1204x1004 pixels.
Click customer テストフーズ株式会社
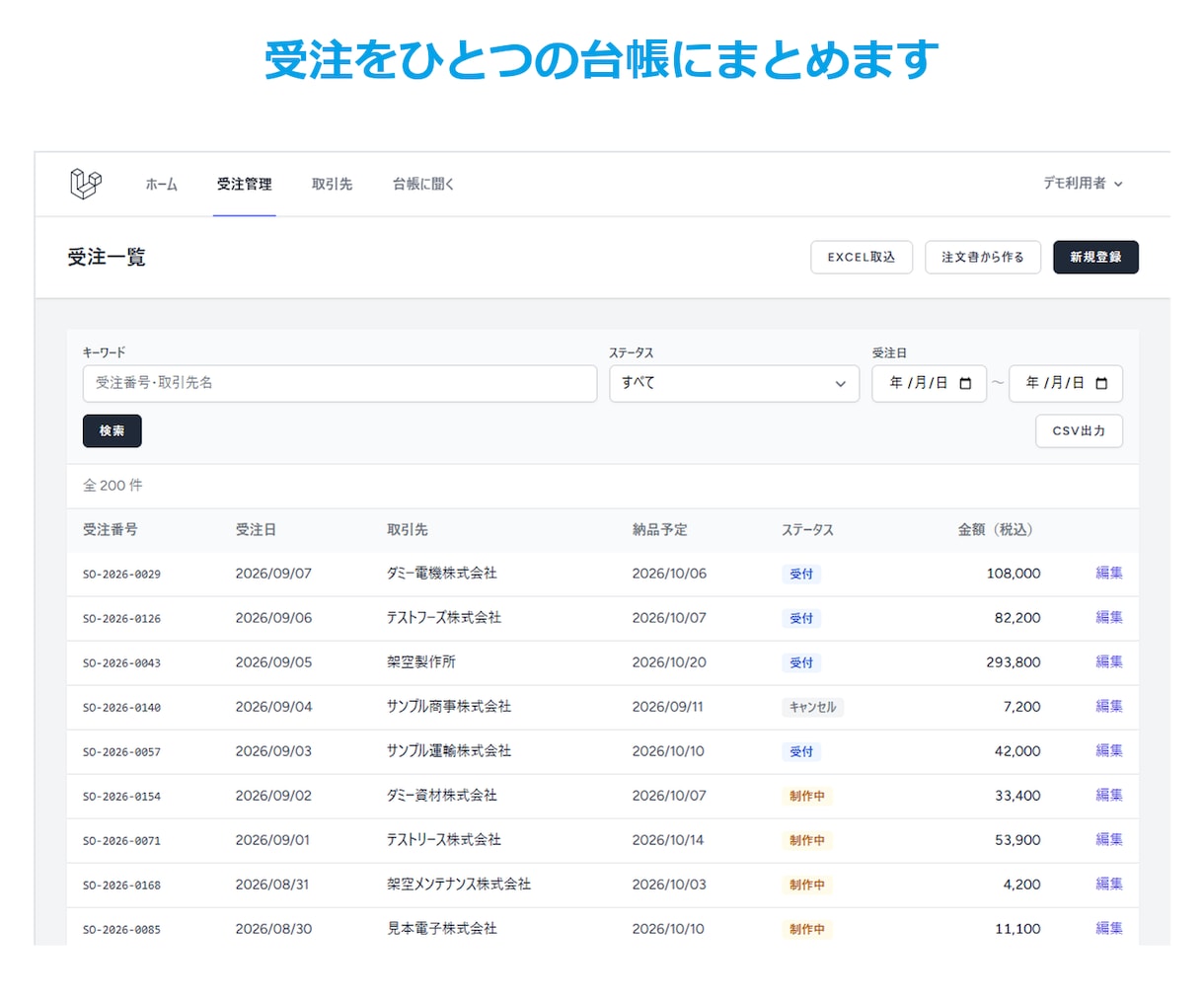[444, 617]
